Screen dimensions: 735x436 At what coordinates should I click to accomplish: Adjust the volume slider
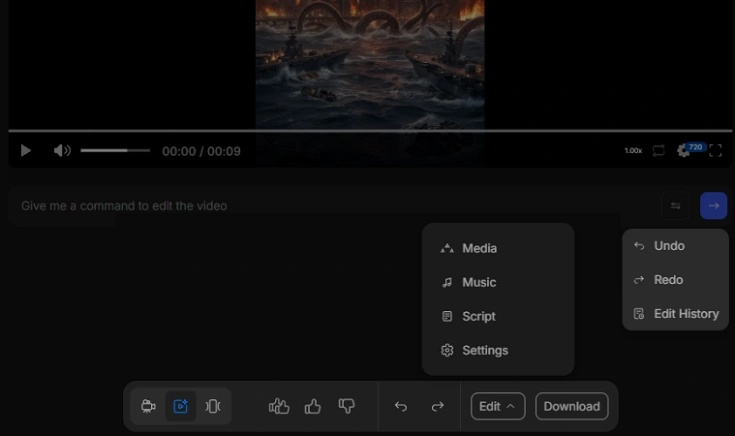tap(115, 150)
